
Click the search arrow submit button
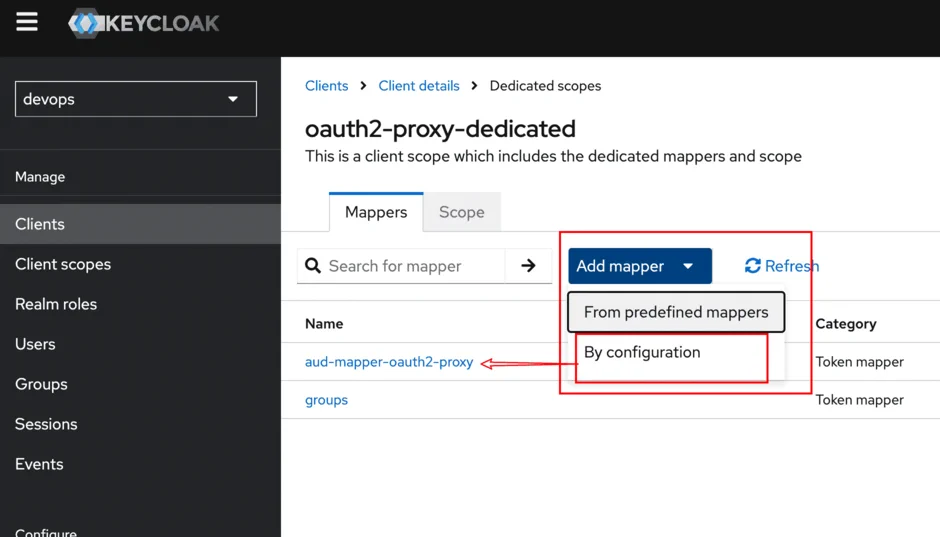click(x=528, y=266)
